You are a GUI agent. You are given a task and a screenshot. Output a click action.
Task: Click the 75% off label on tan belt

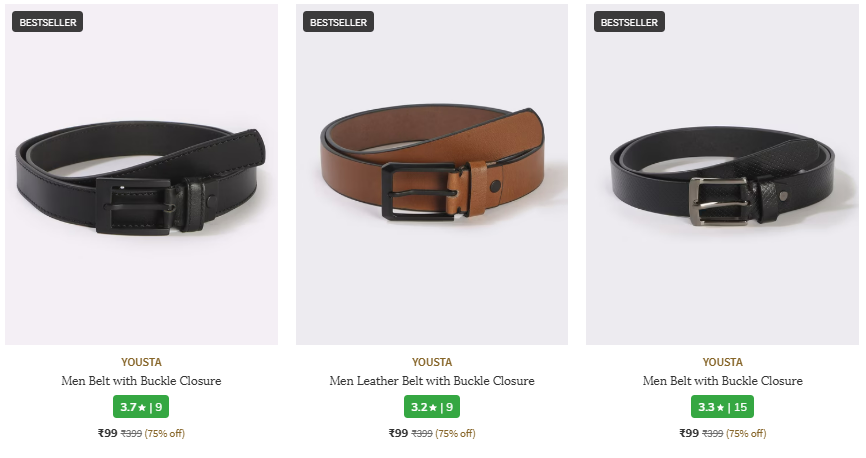pyautogui.click(x=456, y=434)
